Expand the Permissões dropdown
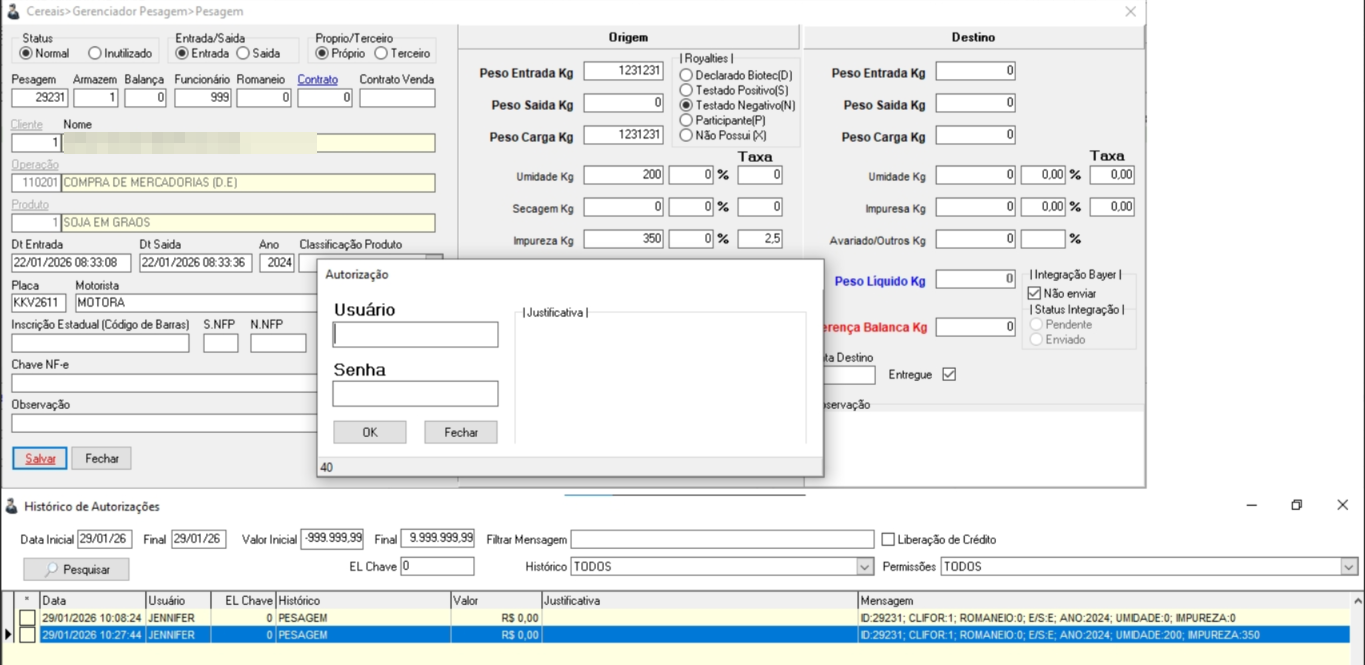 coord(1348,566)
